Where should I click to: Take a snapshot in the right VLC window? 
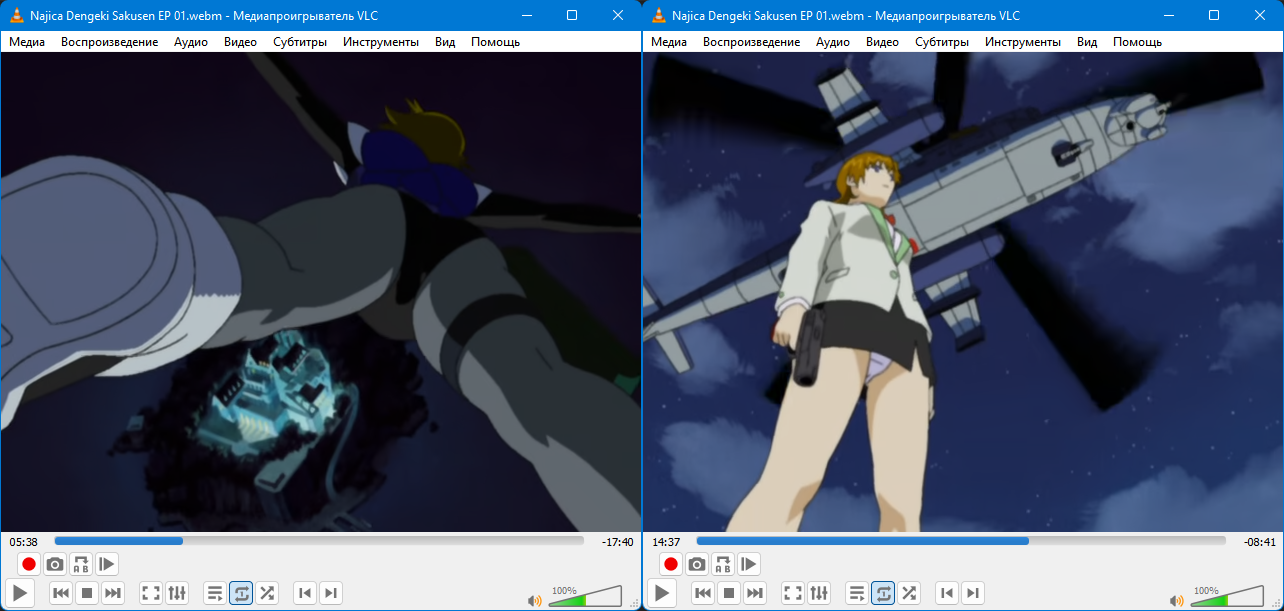(x=697, y=564)
